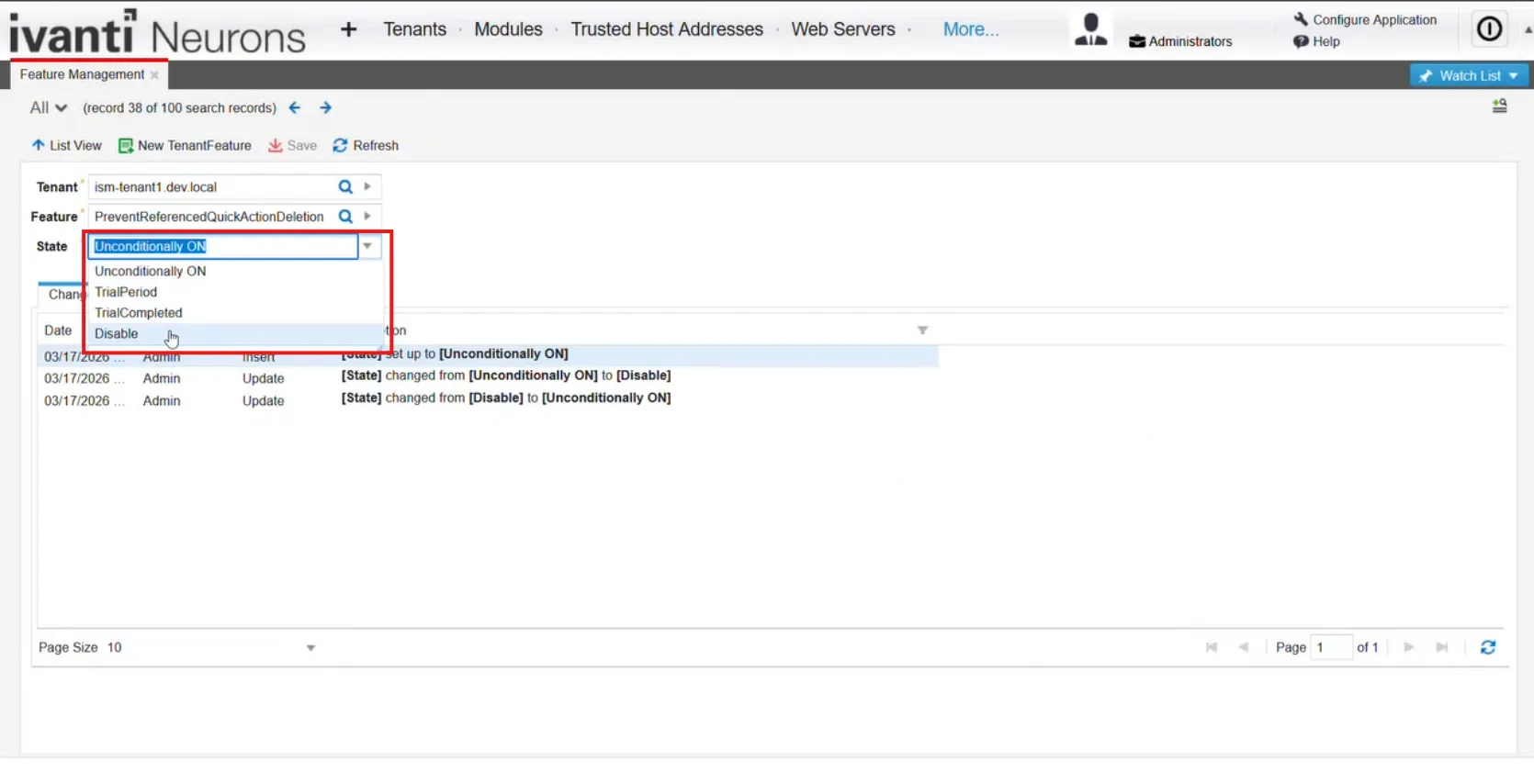Open the Modules workspace tab
The height and width of the screenshot is (784, 1534).
[x=508, y=29]
